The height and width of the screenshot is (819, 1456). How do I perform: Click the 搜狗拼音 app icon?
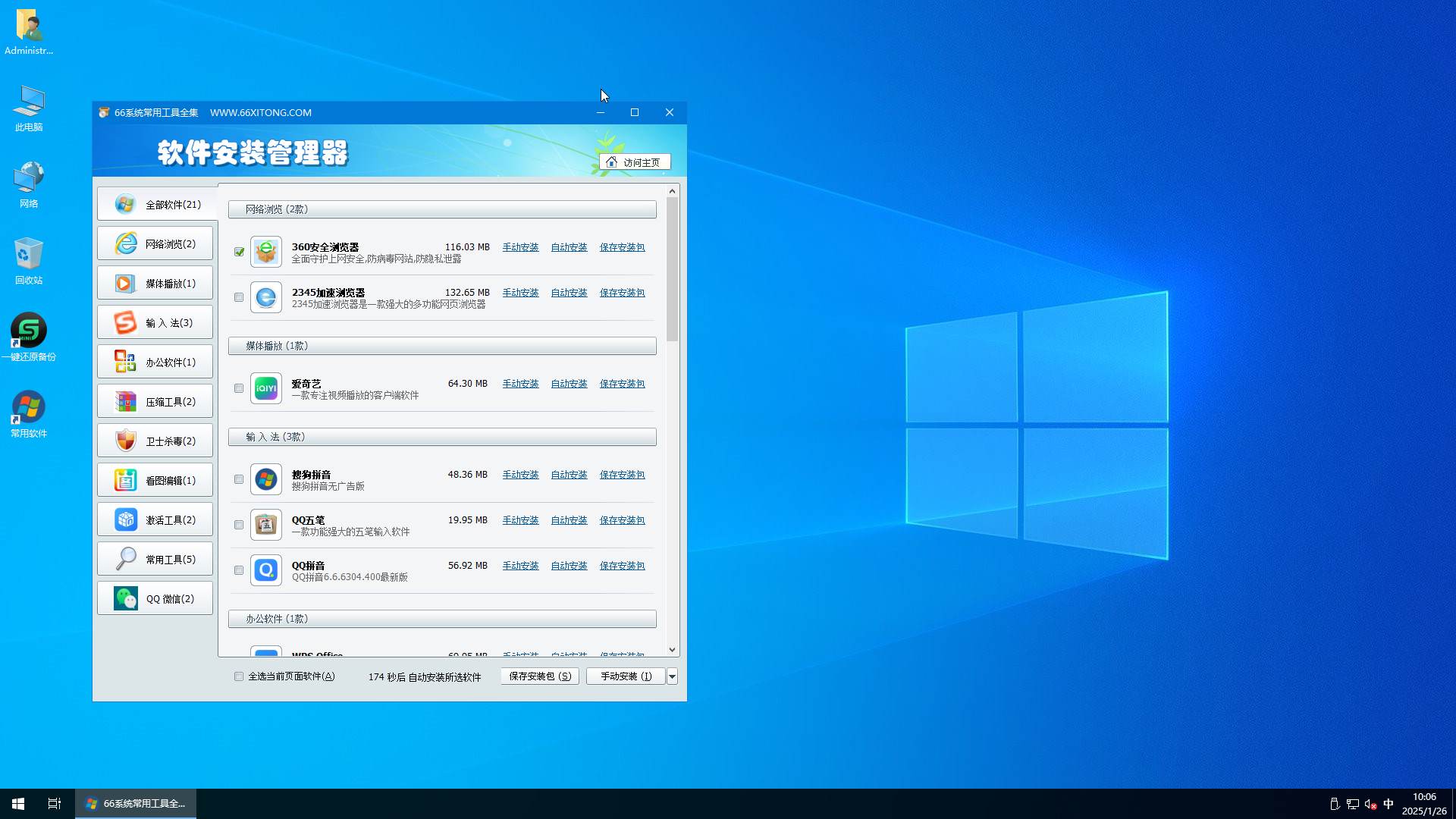click(266, 479)
